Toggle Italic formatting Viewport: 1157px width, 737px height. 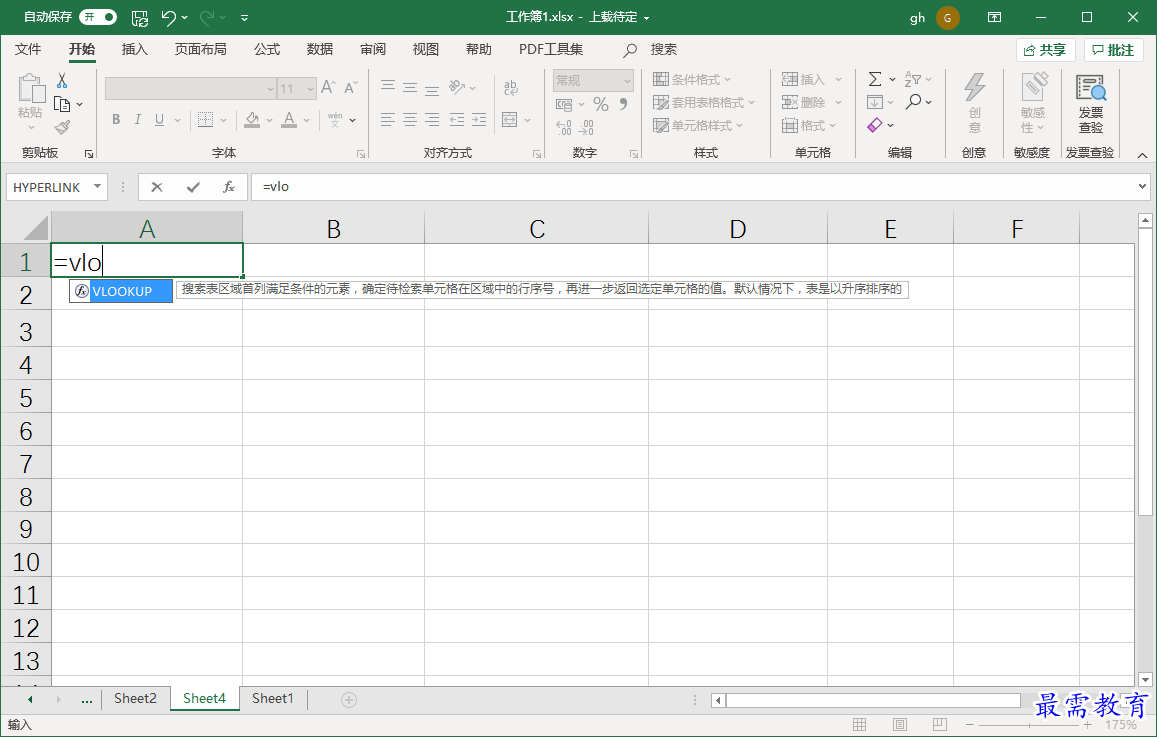click(137, 120)
